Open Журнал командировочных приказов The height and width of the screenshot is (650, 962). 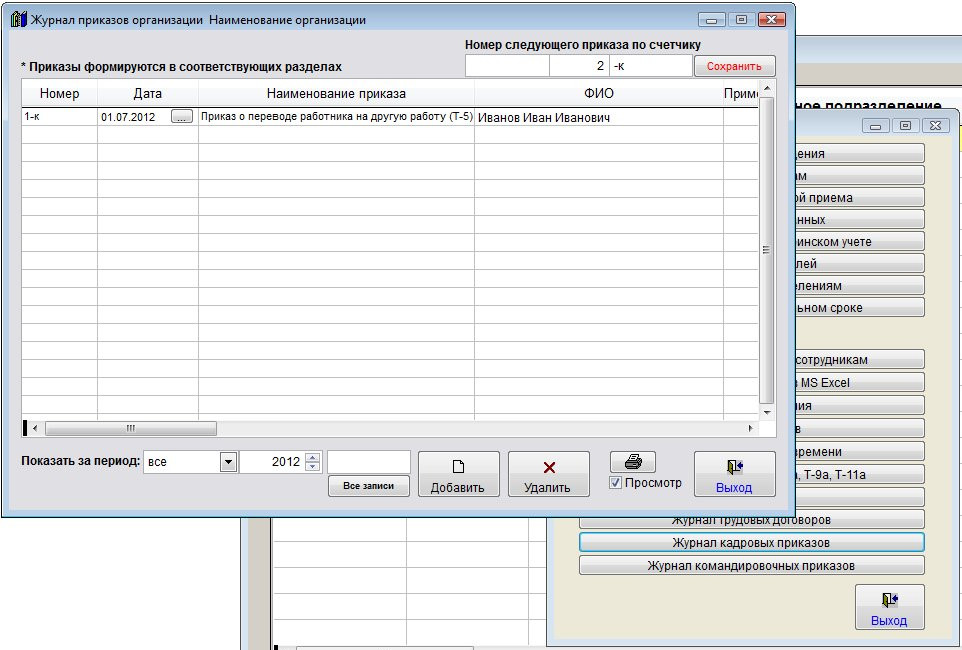[x=751, y=565]
